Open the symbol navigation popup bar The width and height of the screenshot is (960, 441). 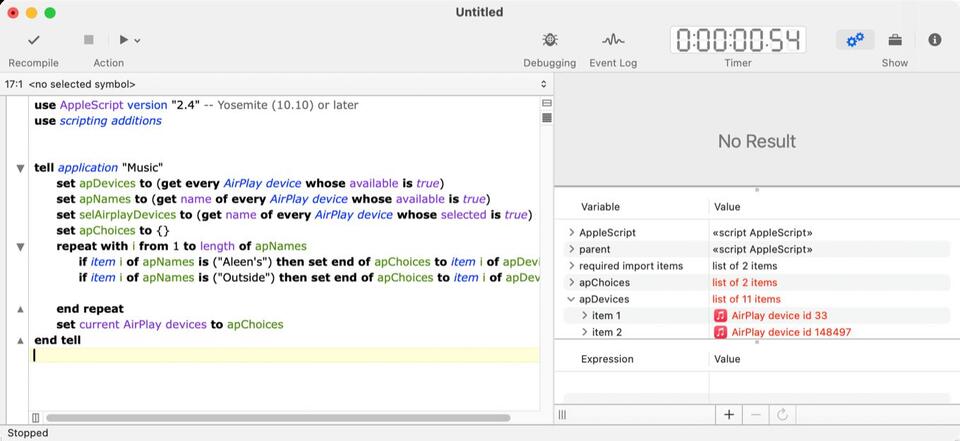coord(276,85)
